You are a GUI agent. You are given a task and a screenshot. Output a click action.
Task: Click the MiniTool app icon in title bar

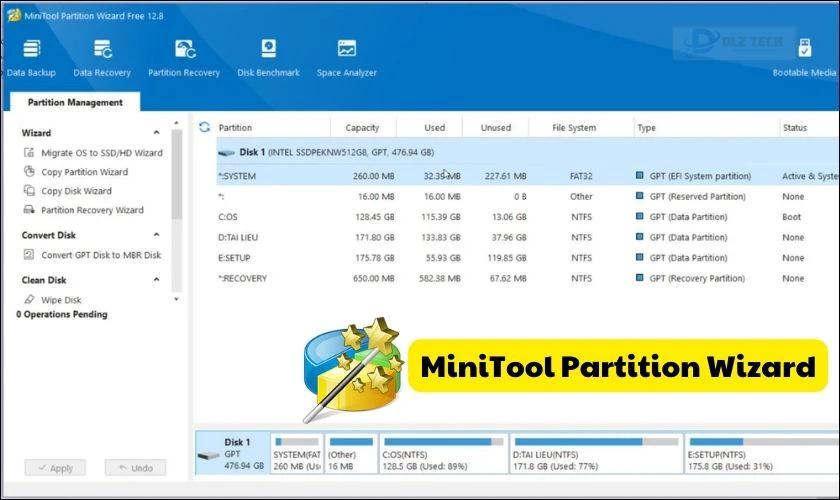(x=13, y=15)
